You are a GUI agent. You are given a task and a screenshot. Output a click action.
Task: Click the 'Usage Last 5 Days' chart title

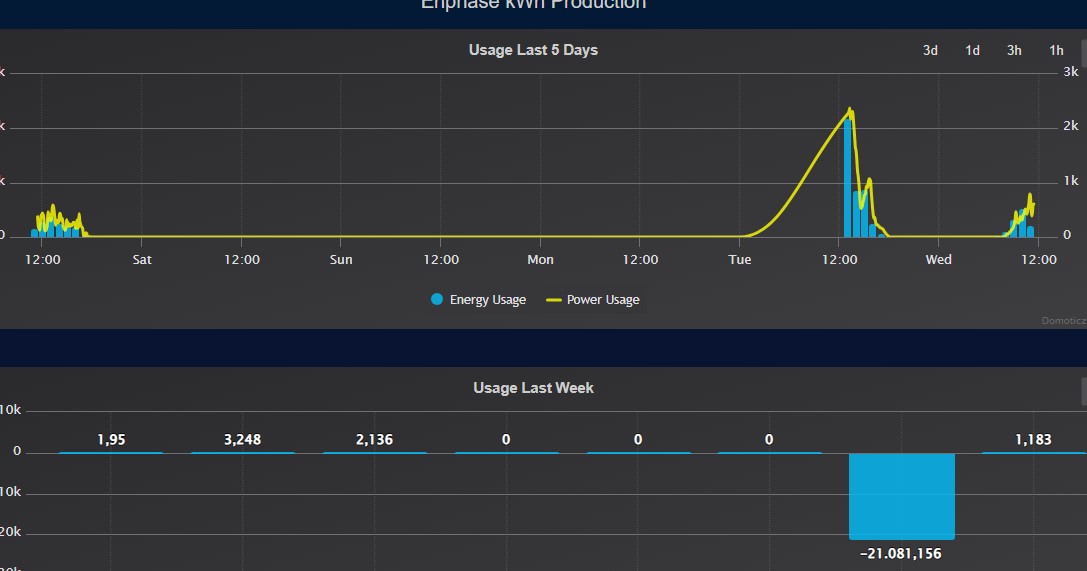pyautogui.click(x=533, y=50)
